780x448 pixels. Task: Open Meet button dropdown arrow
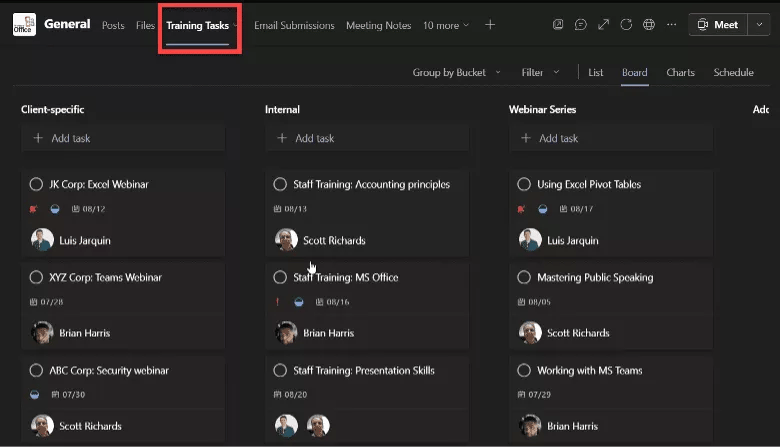pyautogui.click(x=759, y=24)
